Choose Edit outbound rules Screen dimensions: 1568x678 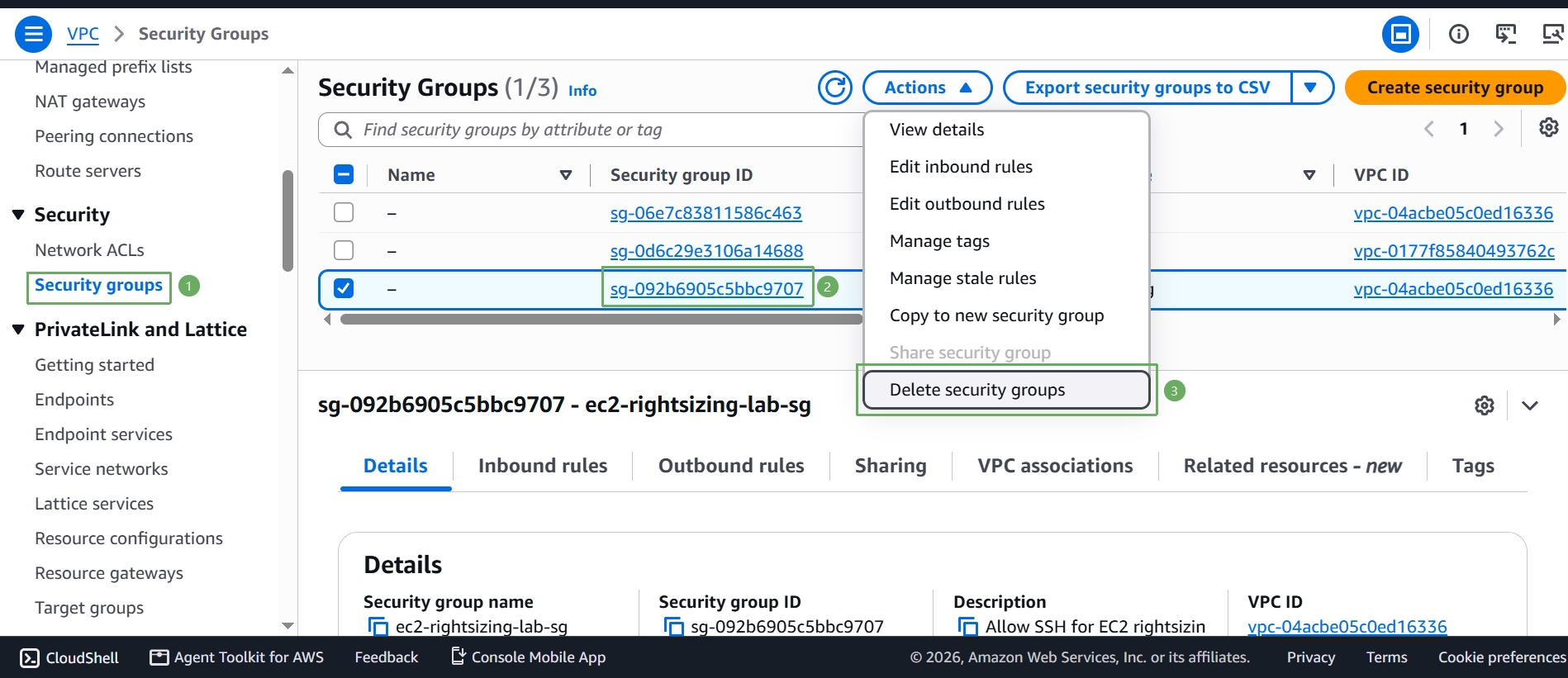pos(1006,204)
